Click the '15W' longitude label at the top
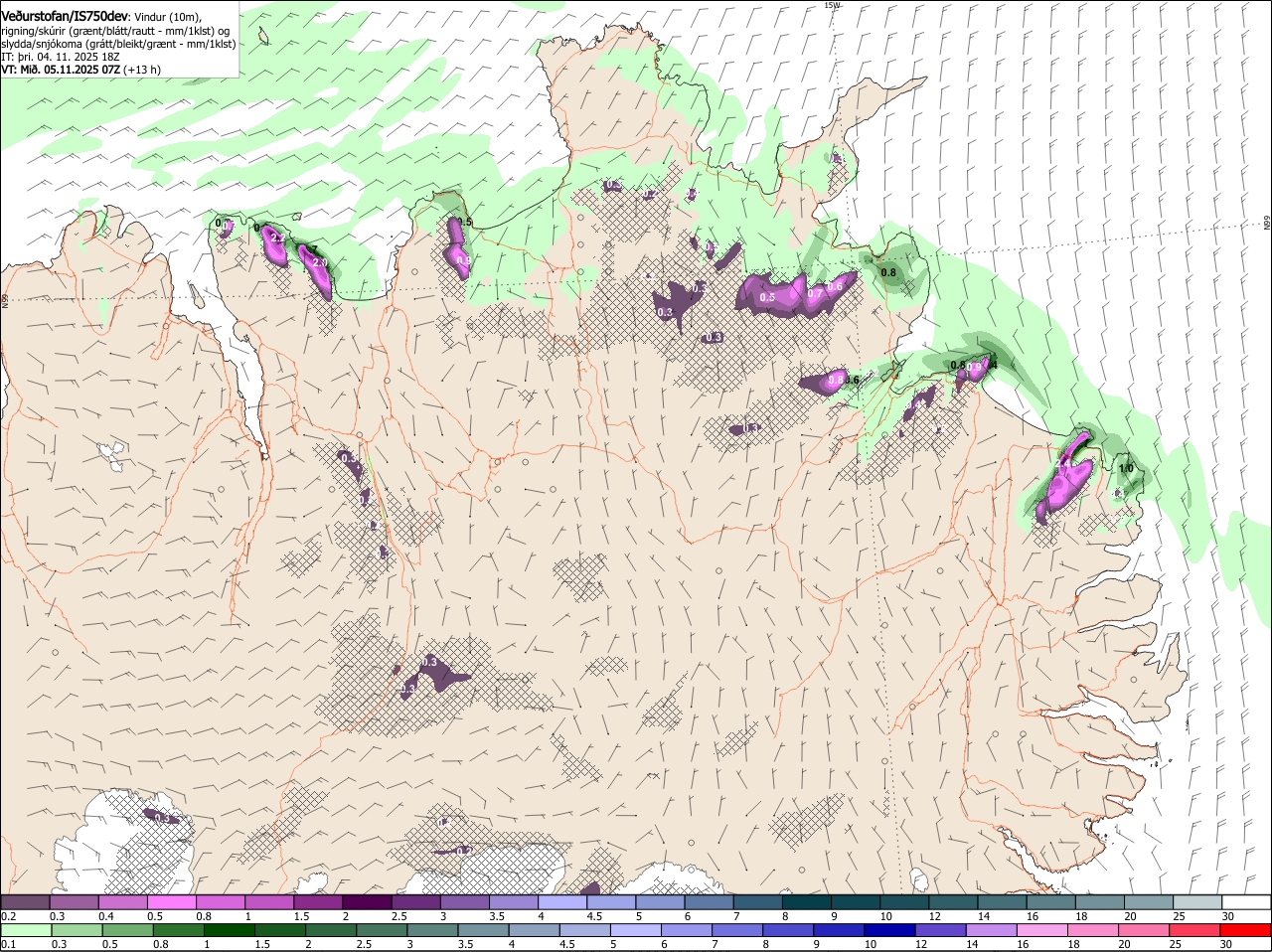This screenshot has height=952, width=1272. (x=833, y=5)
